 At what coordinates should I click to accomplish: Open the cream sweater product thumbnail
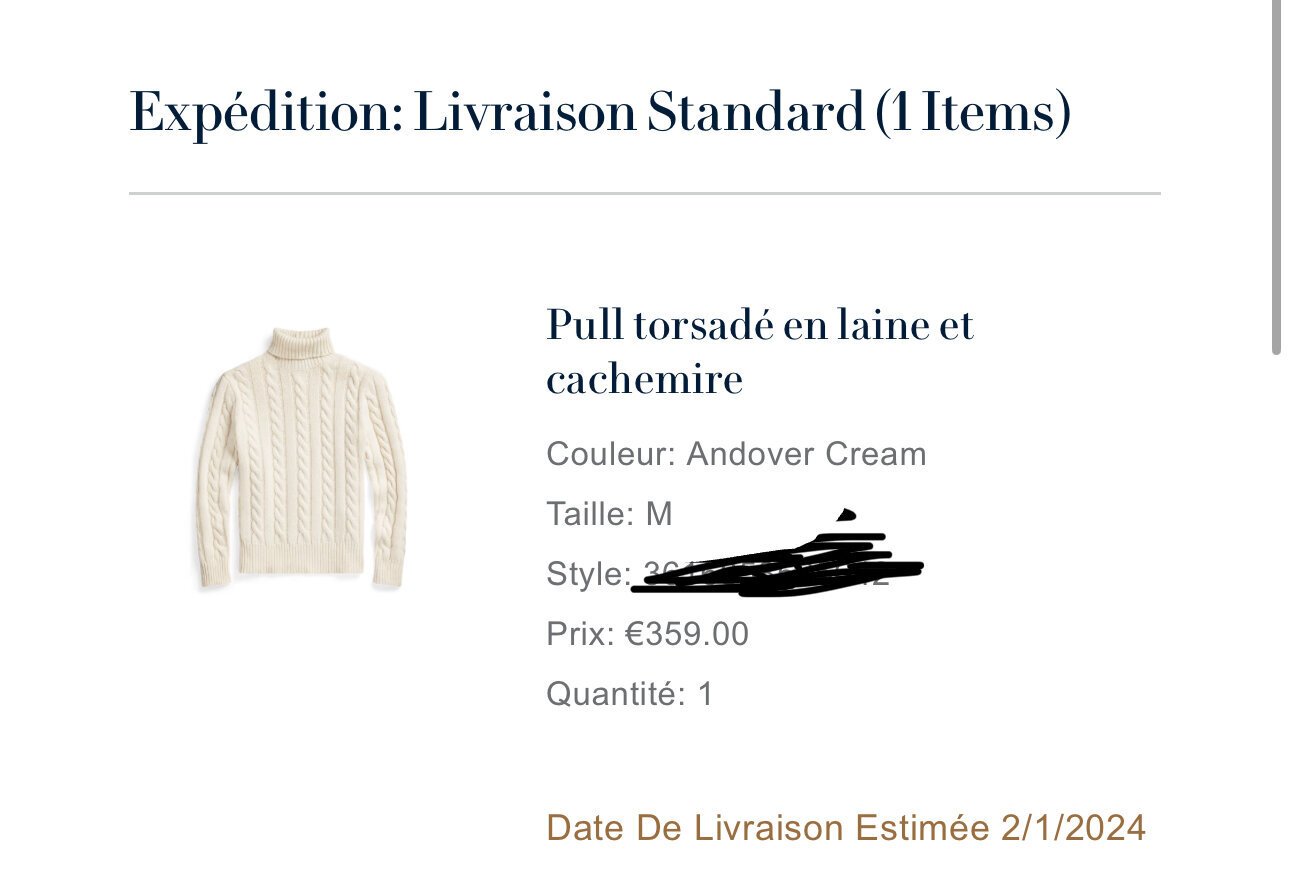pyautogui.click(x=301, y=458)
